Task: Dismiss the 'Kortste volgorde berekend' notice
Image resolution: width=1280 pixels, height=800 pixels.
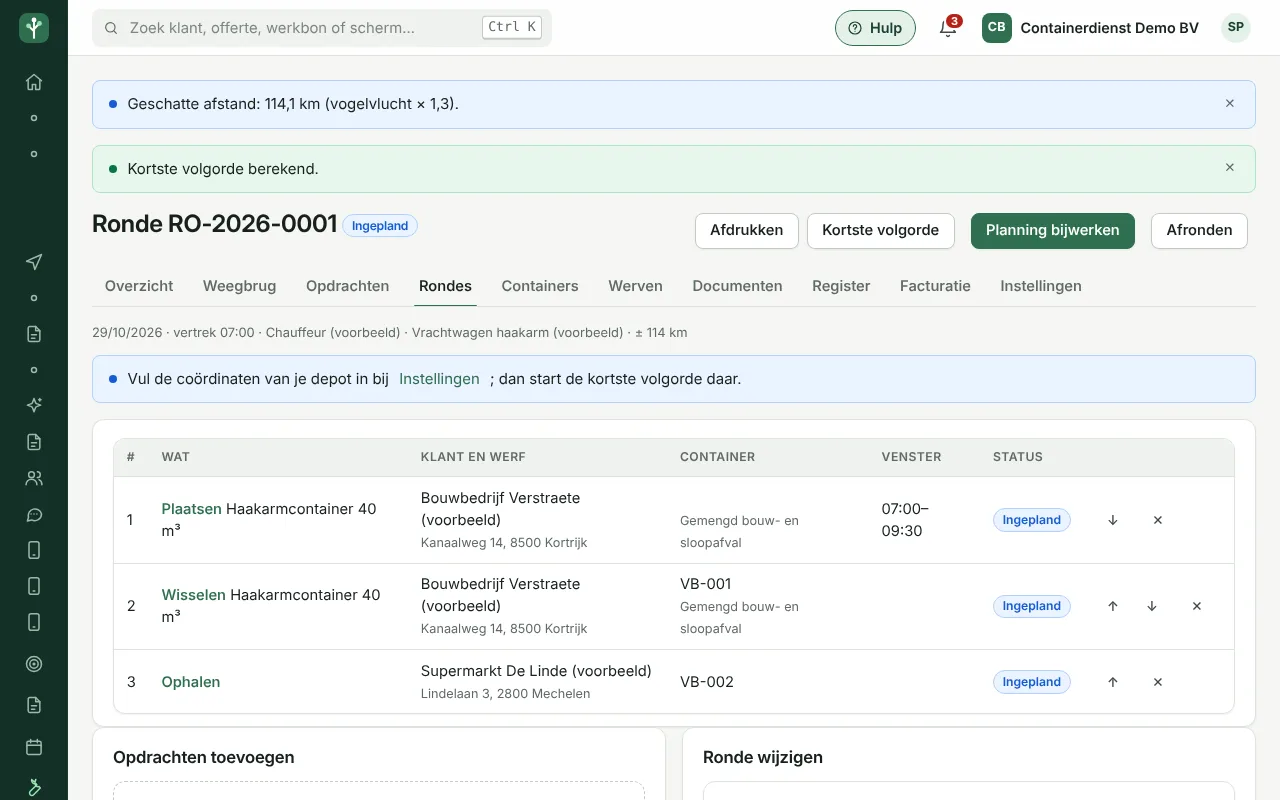Action: tap(1230, 168)
